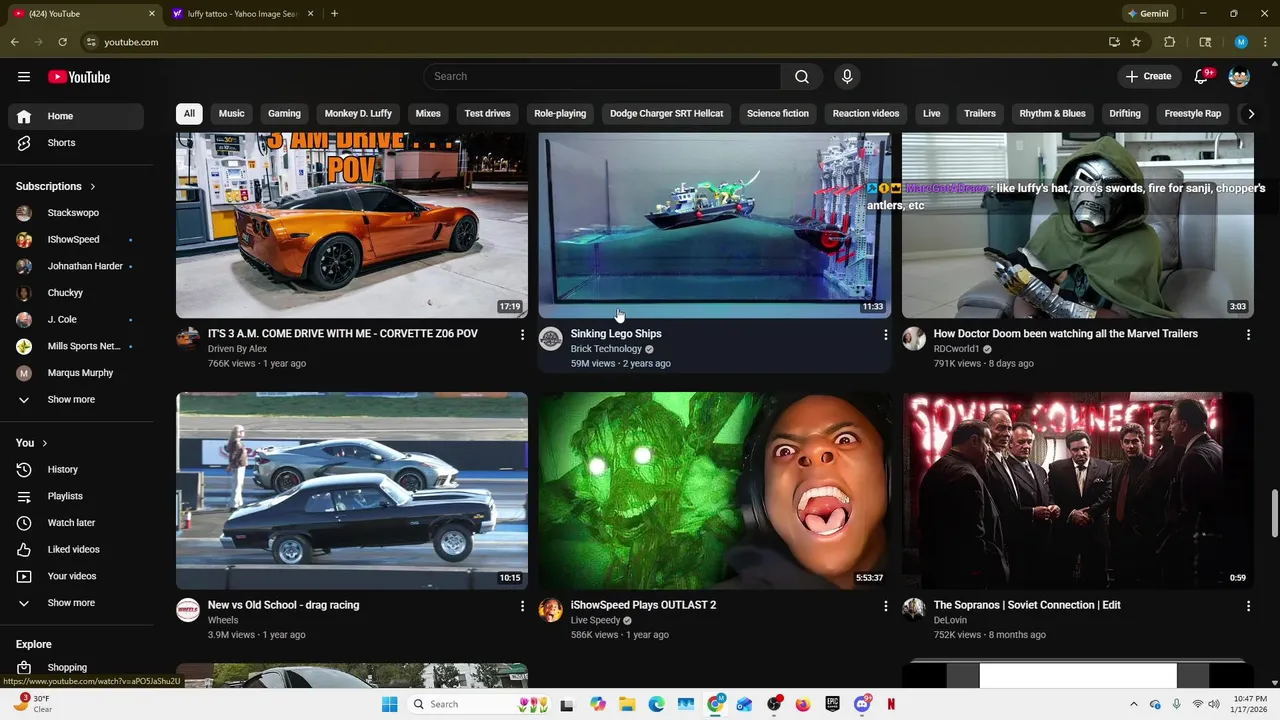
Task: Open Brick Technology channel avatar
Action: (551, 339)
